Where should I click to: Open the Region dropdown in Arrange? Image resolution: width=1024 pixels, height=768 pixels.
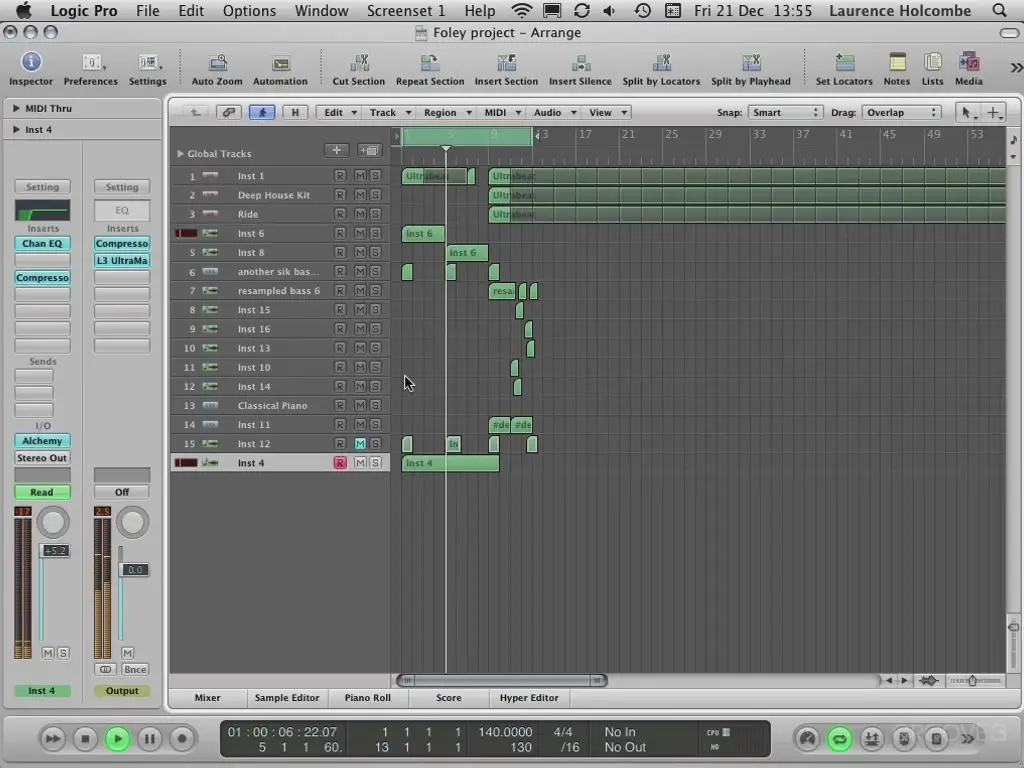tap(447, 112)
